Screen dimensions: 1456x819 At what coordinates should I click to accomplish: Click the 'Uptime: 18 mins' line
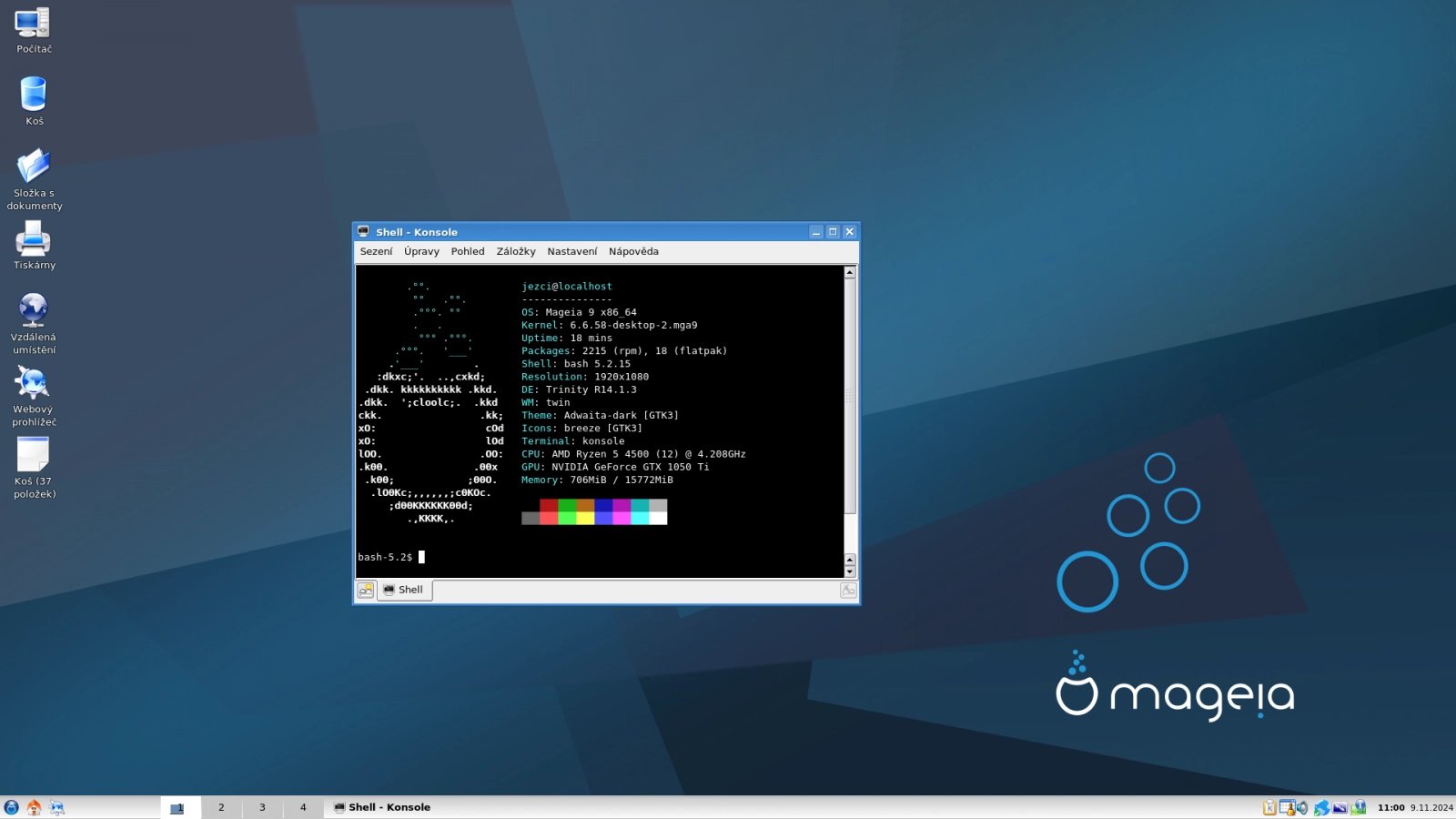click(x=567, y=338)
